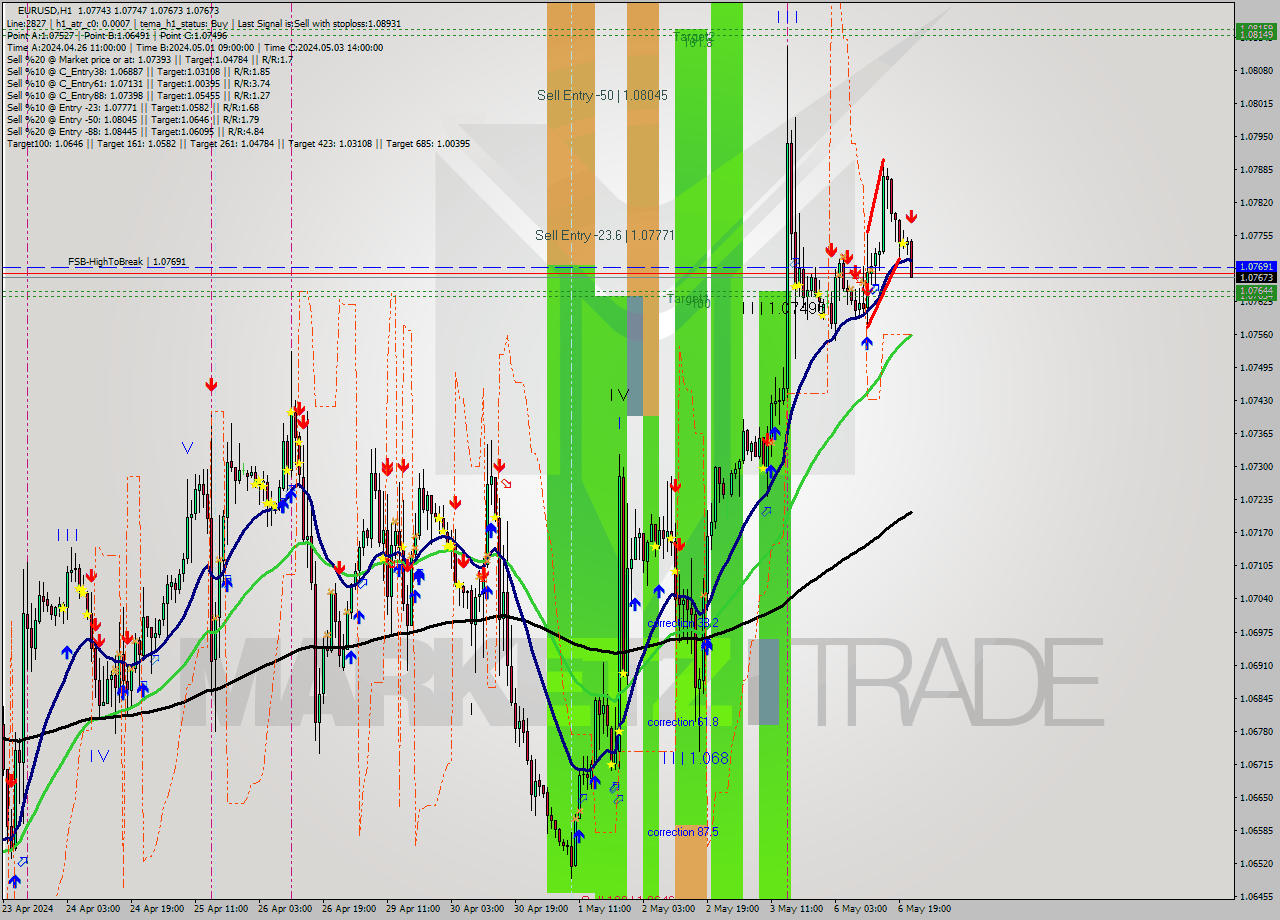The height and width of the screenshot is (920, 1280).
Task: Click the 1.07495 price axis value
Action: pos(1256,368)
